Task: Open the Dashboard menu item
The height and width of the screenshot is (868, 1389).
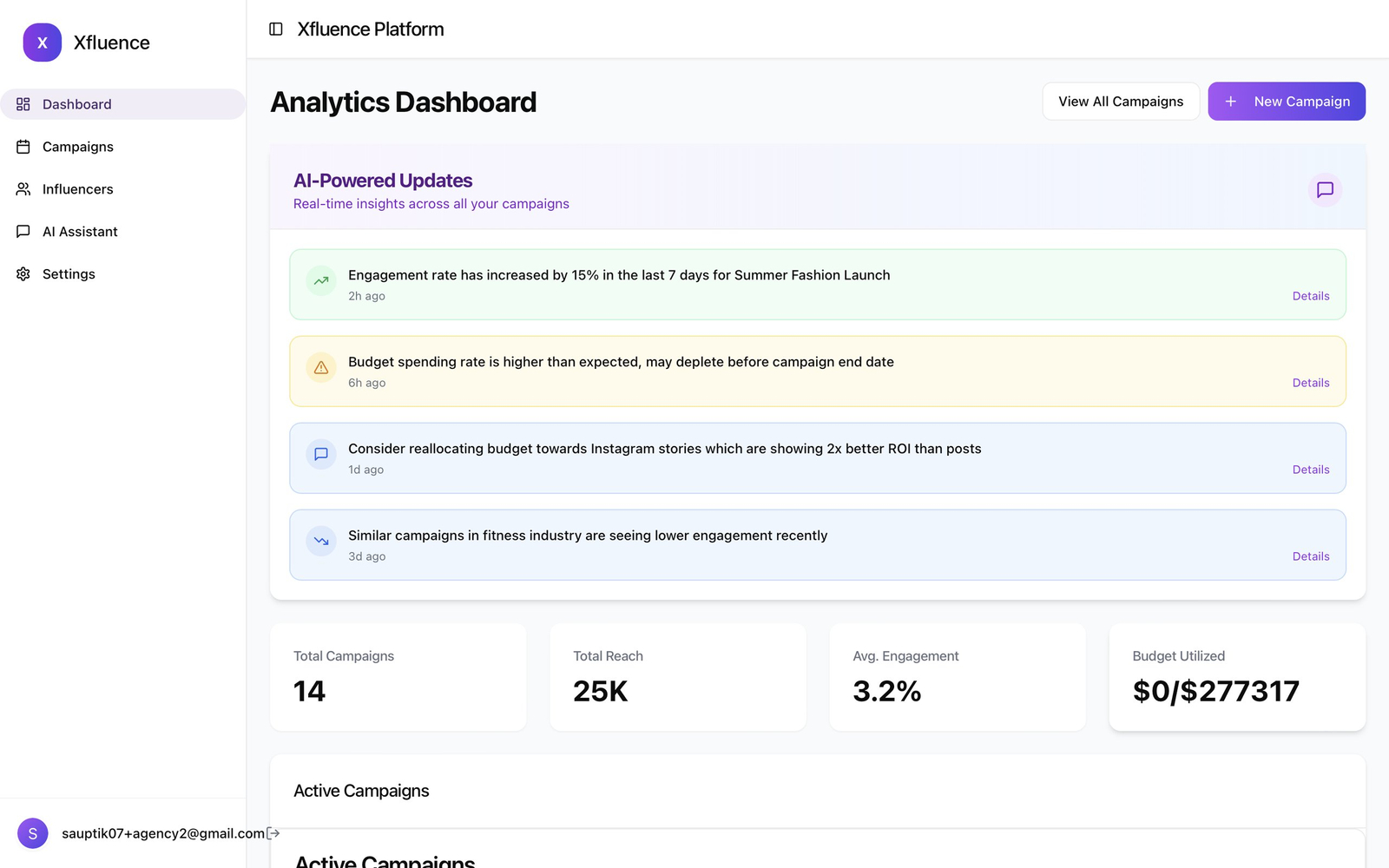Action: tap(122, 104)
